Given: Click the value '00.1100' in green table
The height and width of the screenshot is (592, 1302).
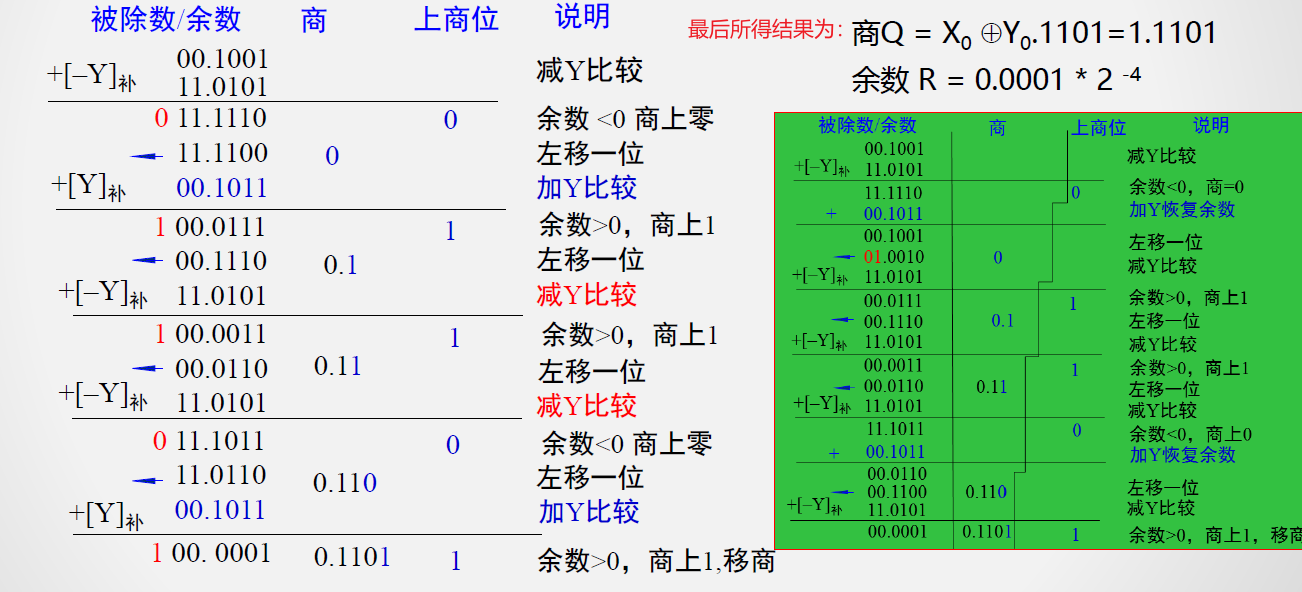Looking at the screenshot, I should (897, 491).
